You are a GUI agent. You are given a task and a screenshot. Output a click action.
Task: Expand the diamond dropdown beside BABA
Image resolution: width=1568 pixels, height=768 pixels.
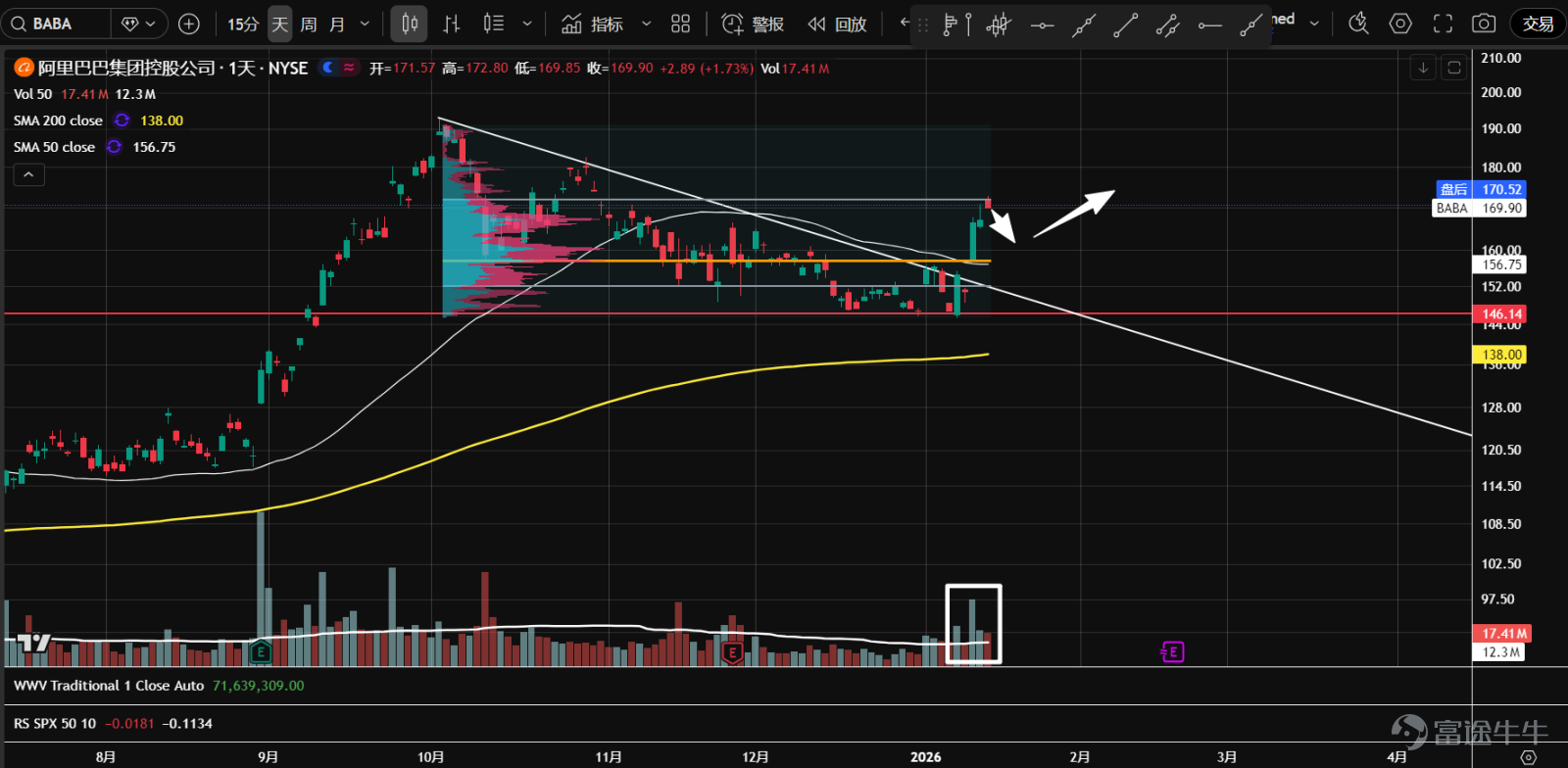138,24
